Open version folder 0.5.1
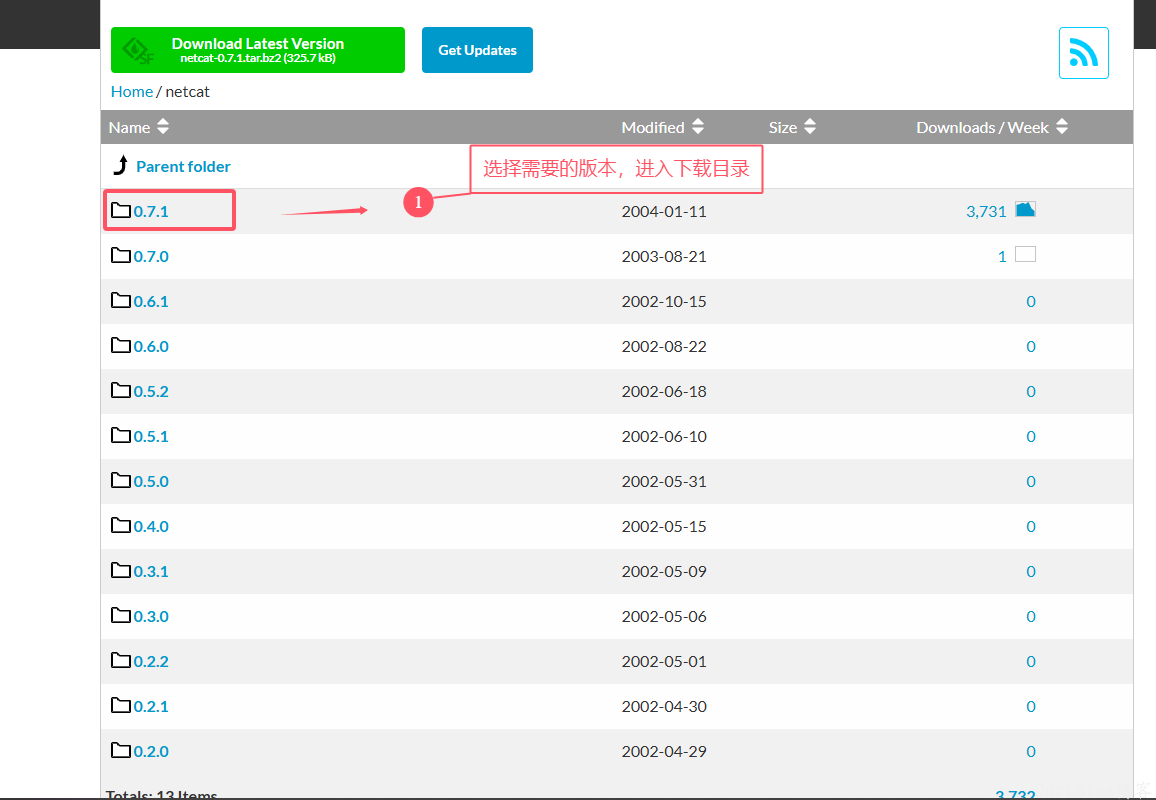This screenshot has height=800, width=1156. [x=151, y=436]
